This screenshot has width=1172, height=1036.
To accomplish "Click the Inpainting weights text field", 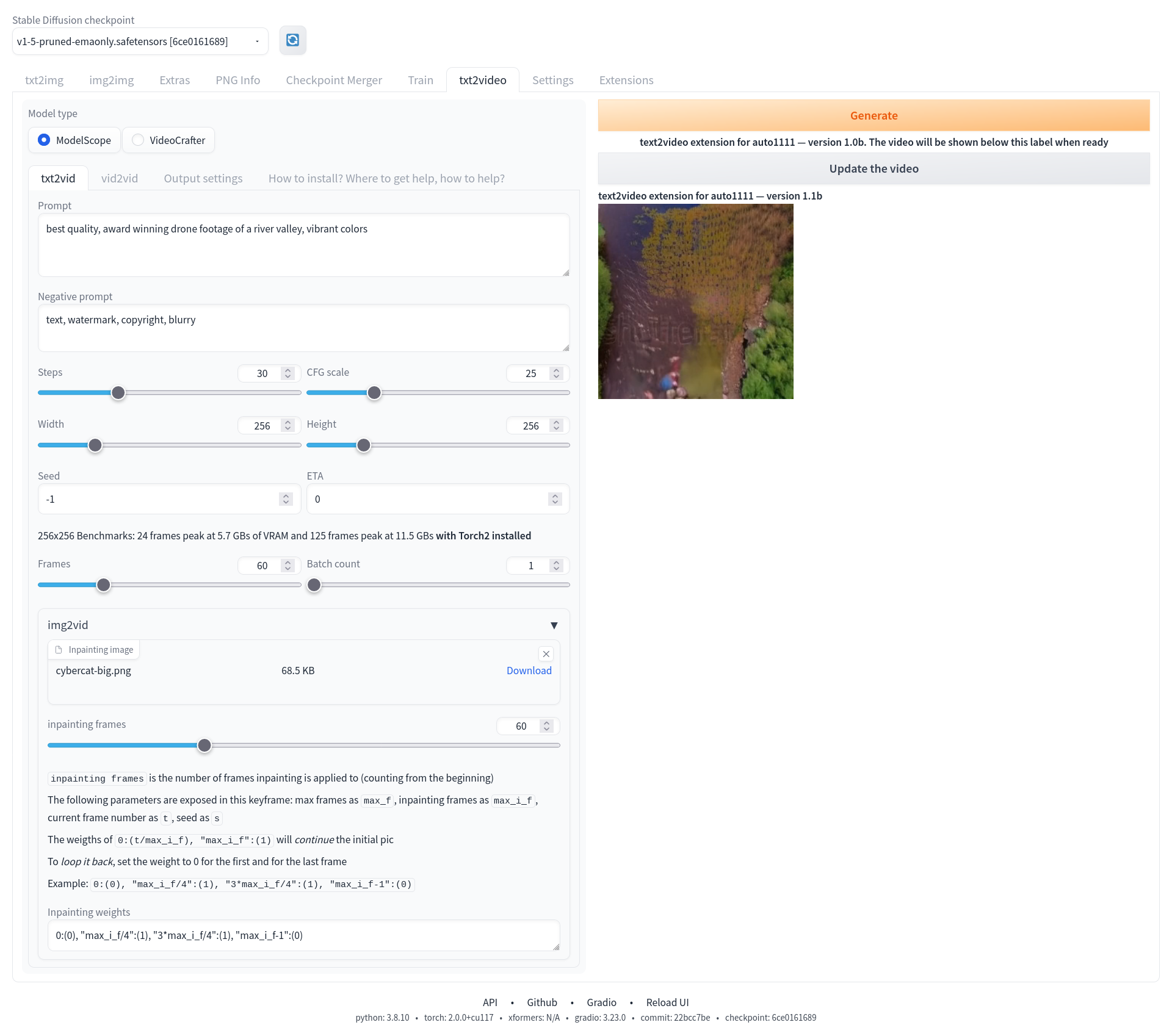I will [300, 935].
